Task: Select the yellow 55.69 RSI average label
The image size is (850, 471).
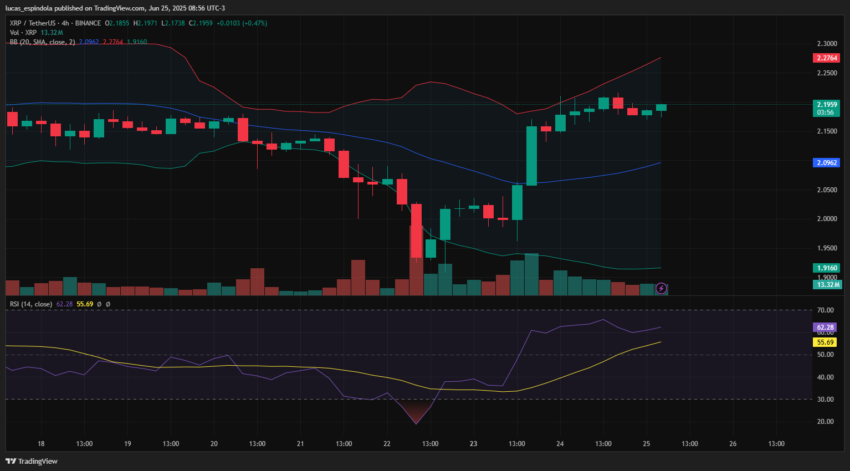Action: coord(825,343)
